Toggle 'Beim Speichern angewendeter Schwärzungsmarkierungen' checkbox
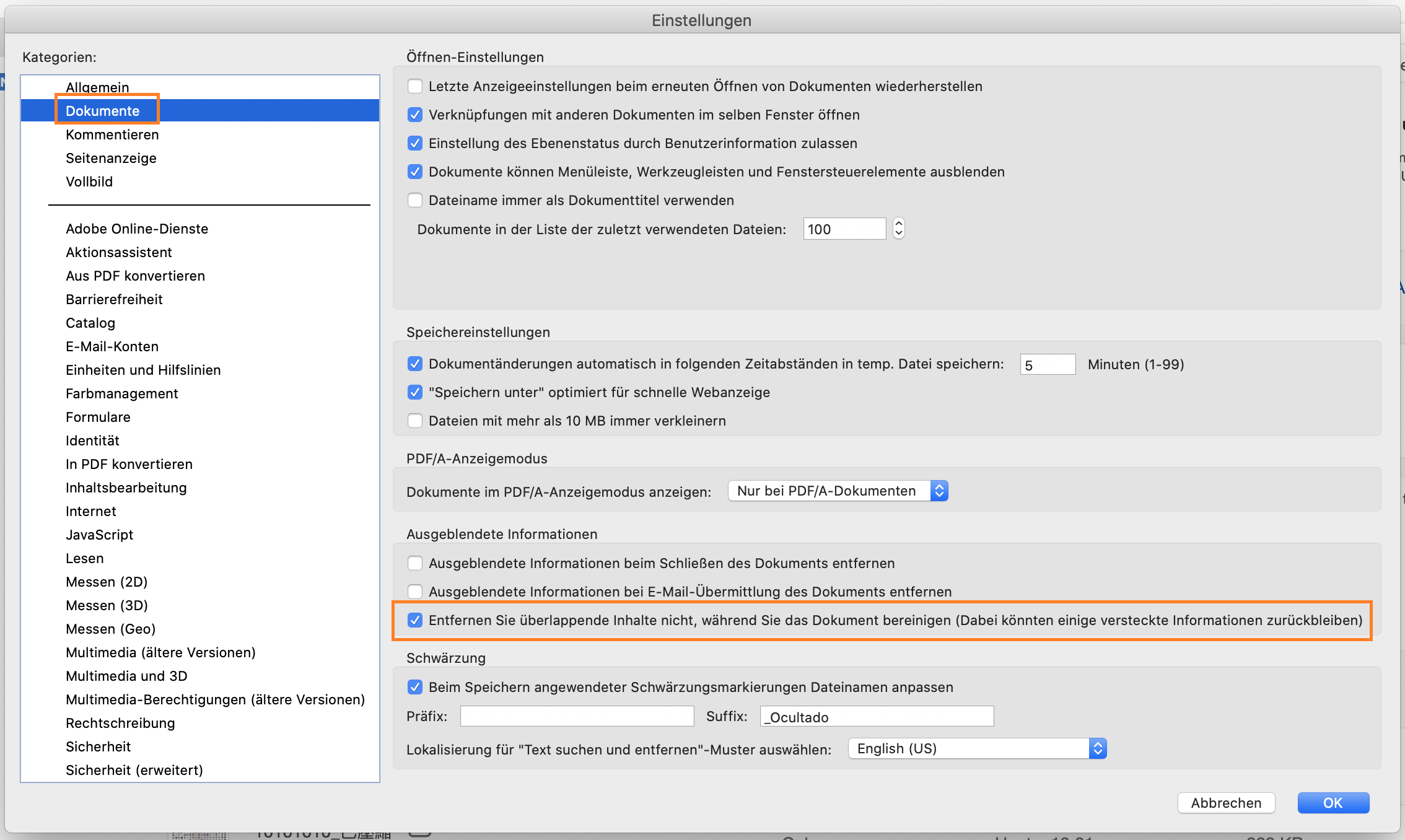The image size is (1405, 840). [x=415, y=687]
